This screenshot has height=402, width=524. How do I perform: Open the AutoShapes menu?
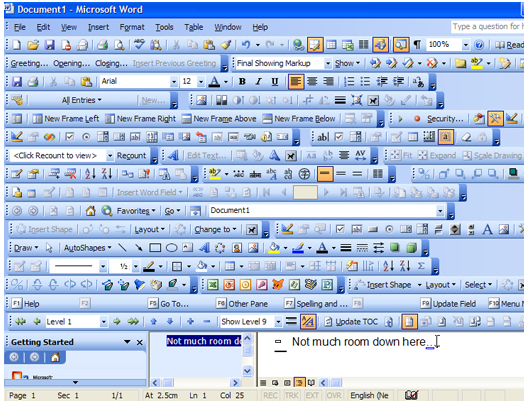(88, 248)
